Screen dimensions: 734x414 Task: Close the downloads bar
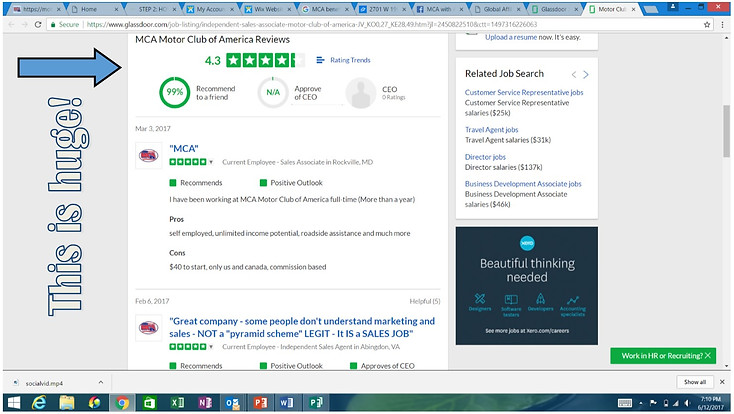point(722,382)
